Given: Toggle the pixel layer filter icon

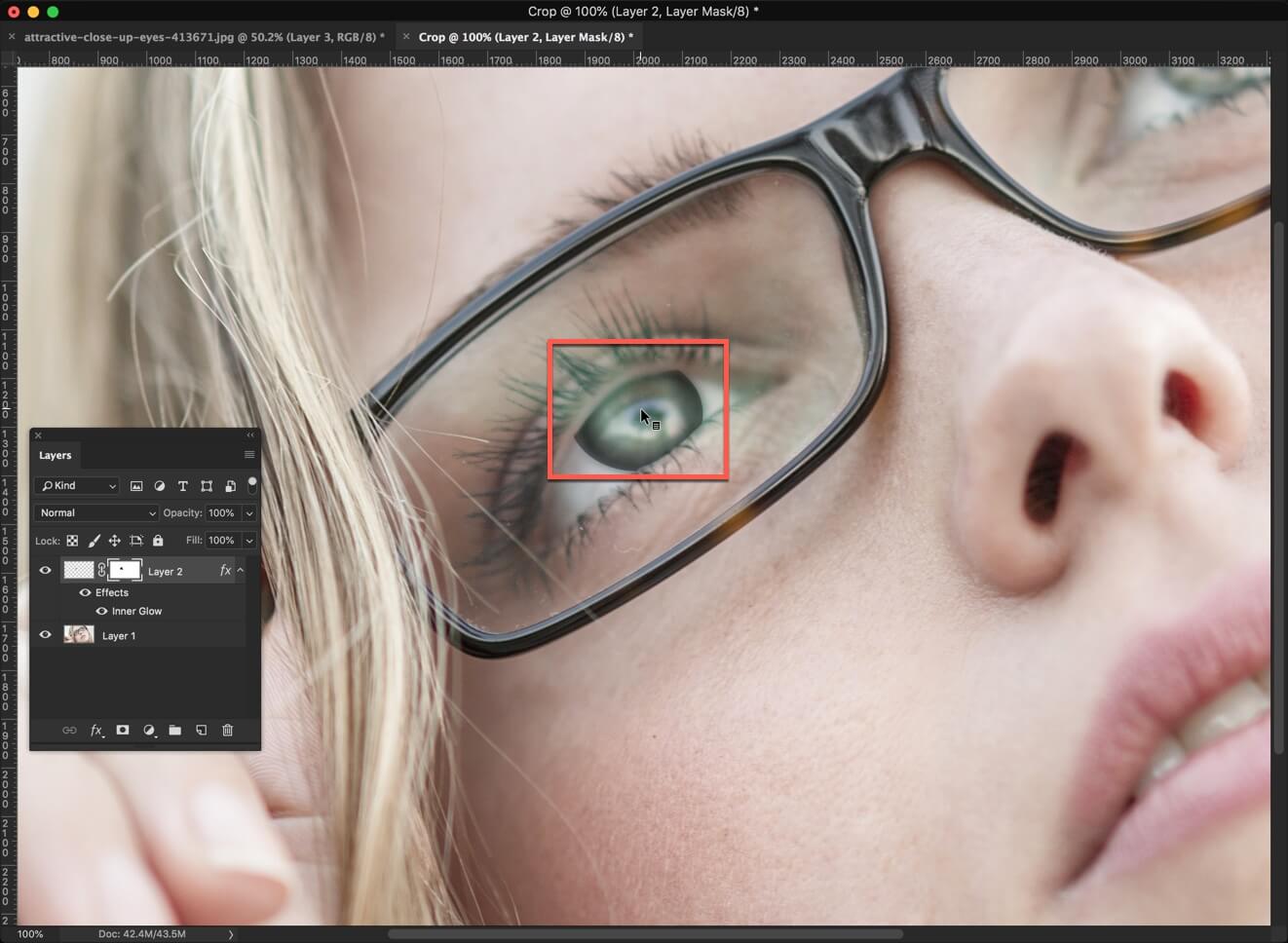Looking at the screenshot, I should point(136,486).
